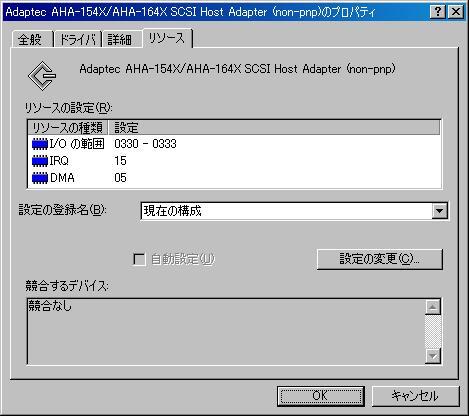This screenshot has height=416, width=469.
Task: Click the 競合なし text in conflict box
Action: 50,306
